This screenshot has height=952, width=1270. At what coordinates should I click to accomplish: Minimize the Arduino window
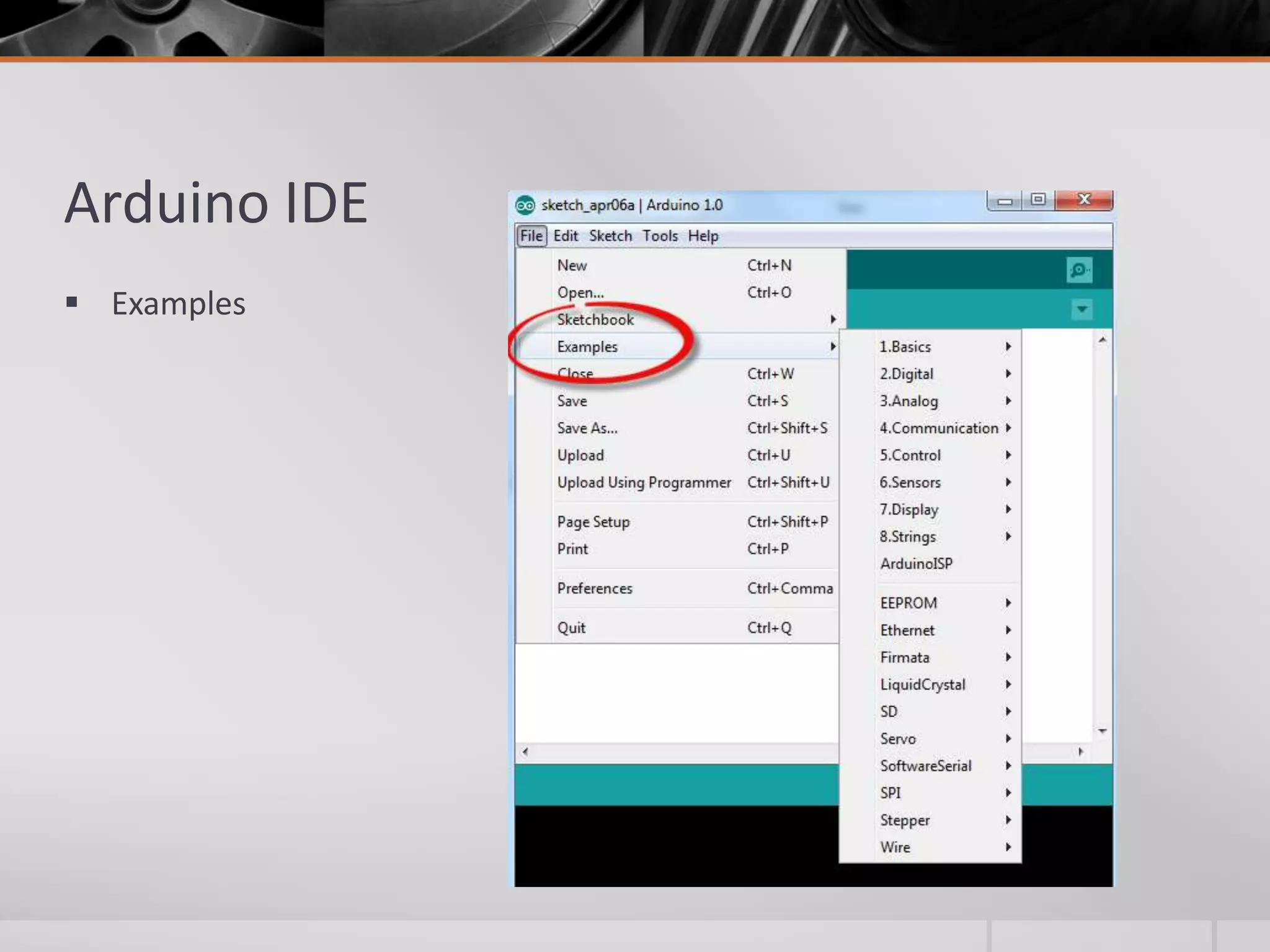click(1005, 200)
